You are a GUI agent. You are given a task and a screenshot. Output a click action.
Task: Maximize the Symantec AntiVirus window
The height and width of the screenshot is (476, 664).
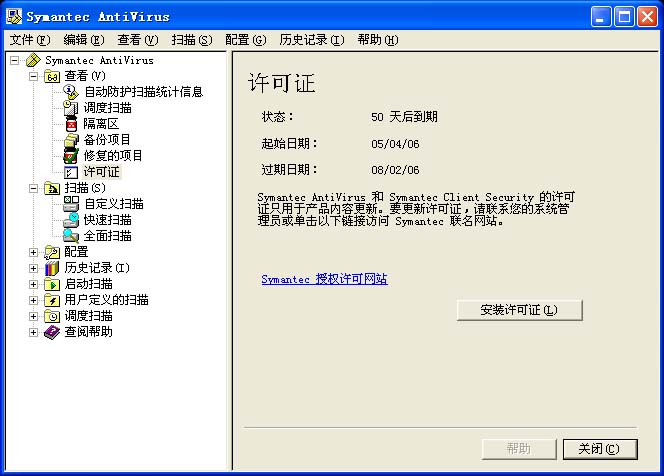(x=624, y=17)
